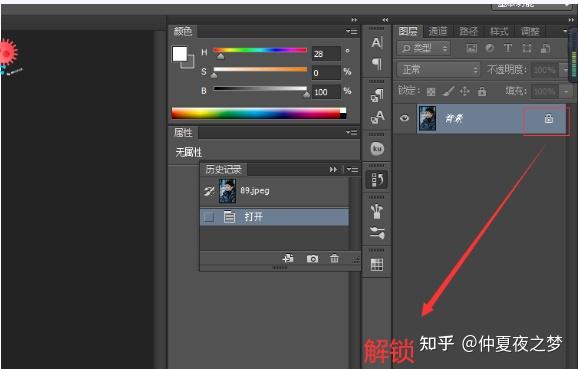
Task: Select the 历史记录 panel tab
Action: click(x=223, y=169)
